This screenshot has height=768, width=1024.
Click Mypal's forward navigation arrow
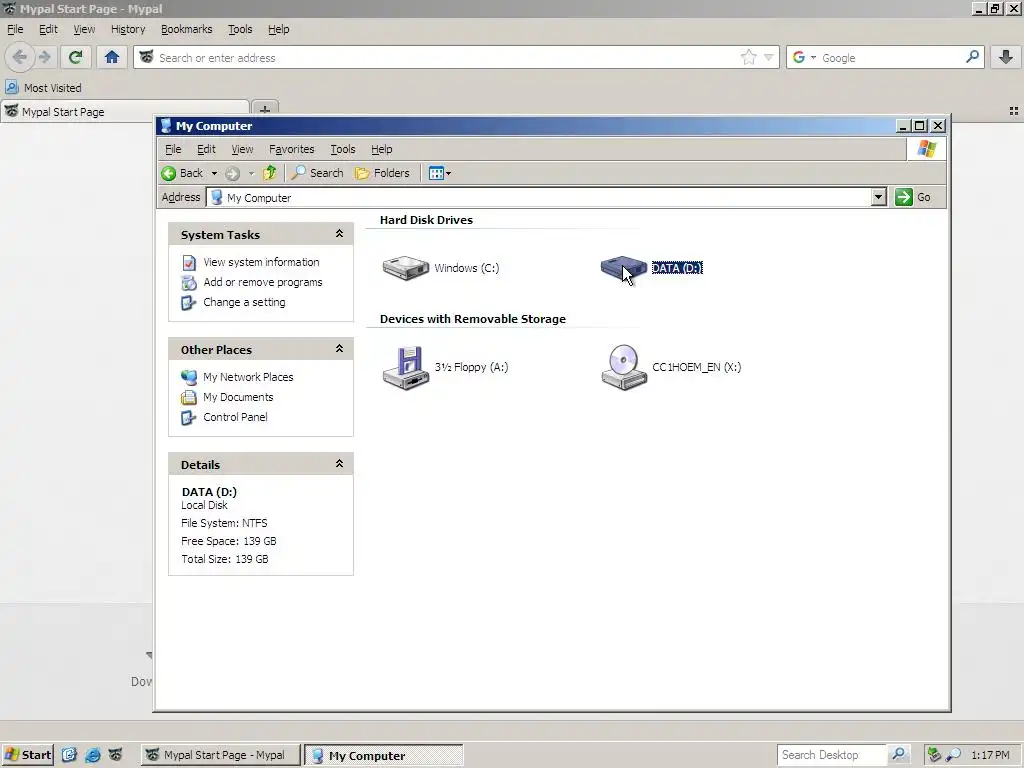coord(44,57)
